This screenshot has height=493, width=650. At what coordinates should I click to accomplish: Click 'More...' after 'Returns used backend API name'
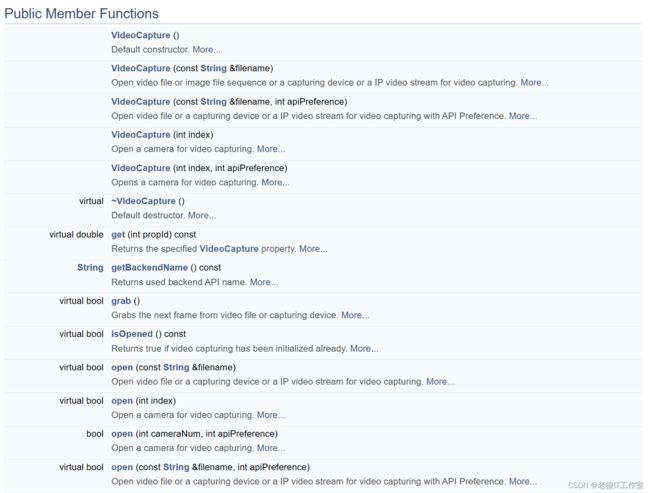(263, 282)
